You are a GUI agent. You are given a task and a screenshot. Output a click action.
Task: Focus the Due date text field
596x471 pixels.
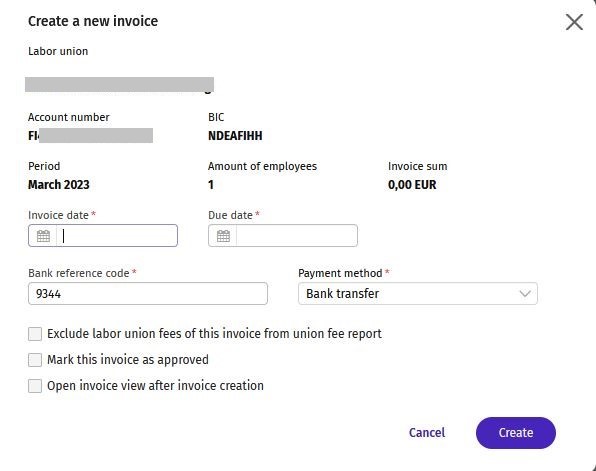pos(296,236)
